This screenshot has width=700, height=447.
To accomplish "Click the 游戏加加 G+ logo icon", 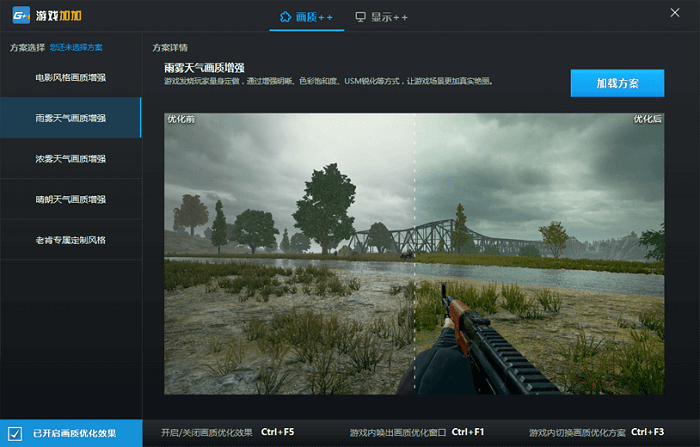I will coord(21,16).
